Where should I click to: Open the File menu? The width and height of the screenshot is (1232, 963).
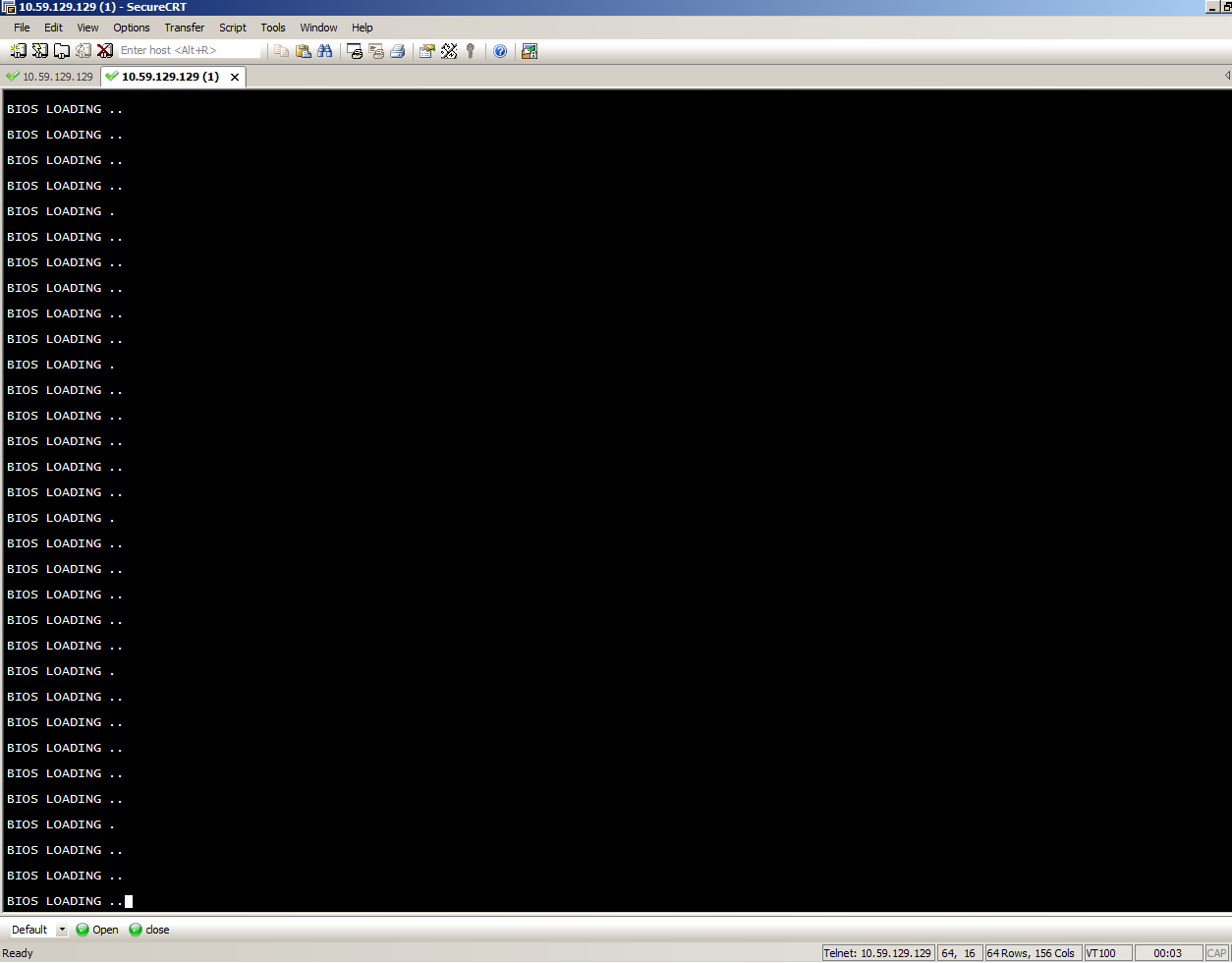pyautogui.click(x=22, y=28)
